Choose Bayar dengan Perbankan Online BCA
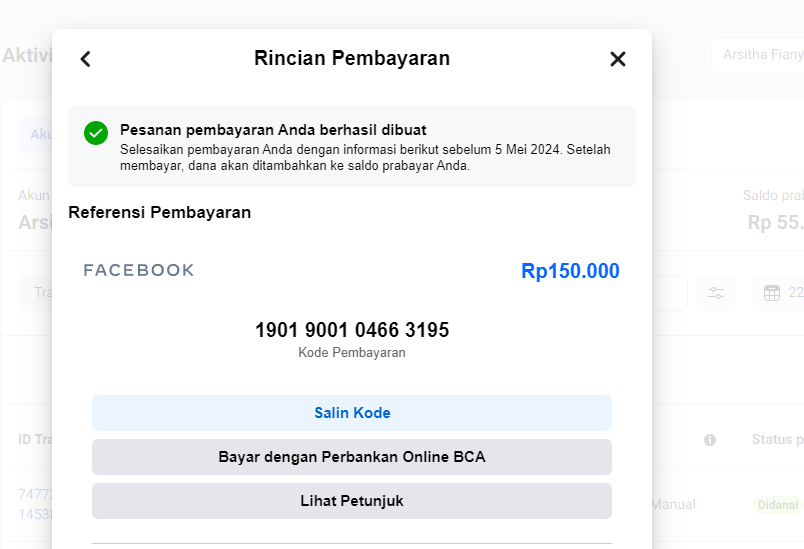The height and width of the screenshot is (549, 804). [352, 457]
